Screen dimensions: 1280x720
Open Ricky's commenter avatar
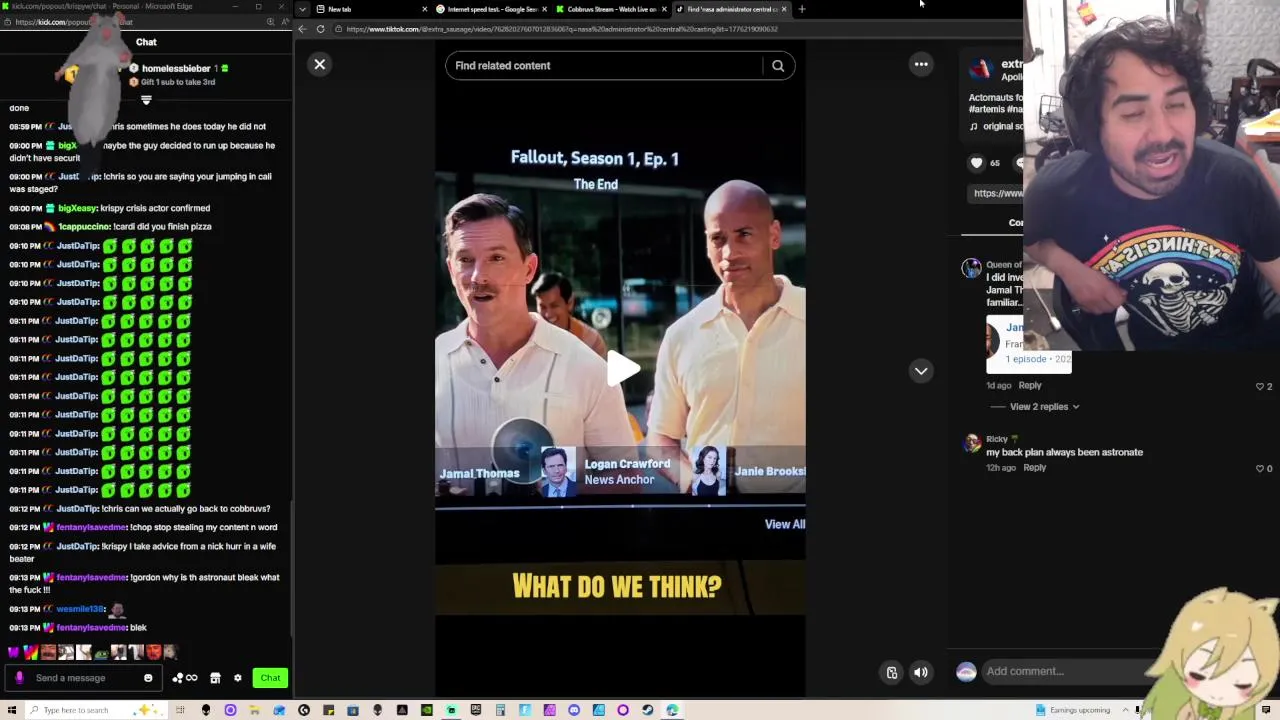pos(972,445)
